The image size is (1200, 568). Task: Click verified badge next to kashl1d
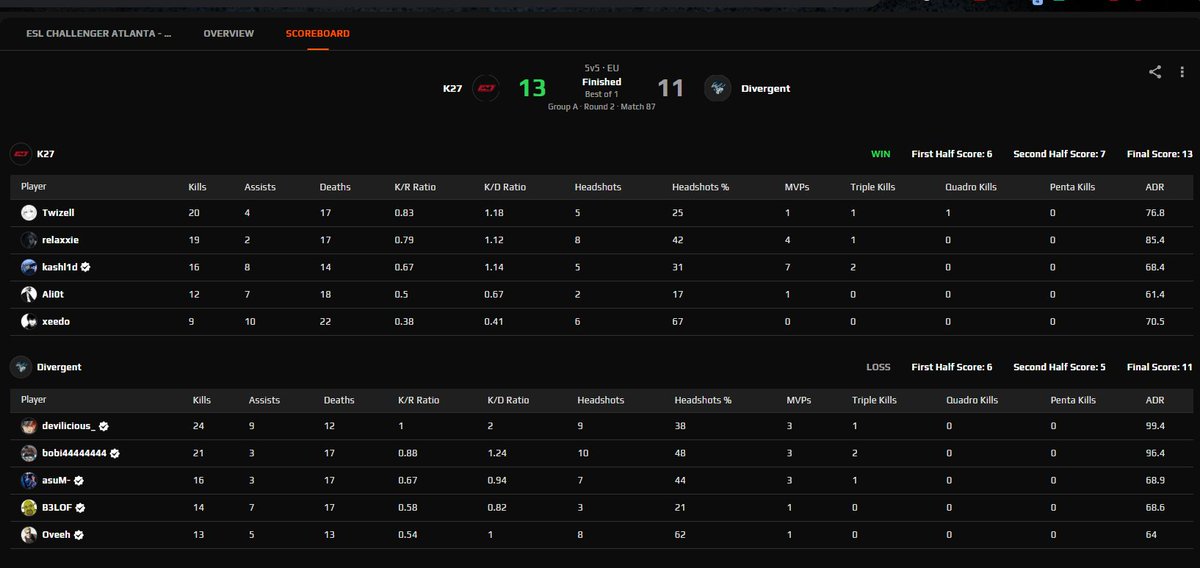pyautogui.click(x=85, y=267)
